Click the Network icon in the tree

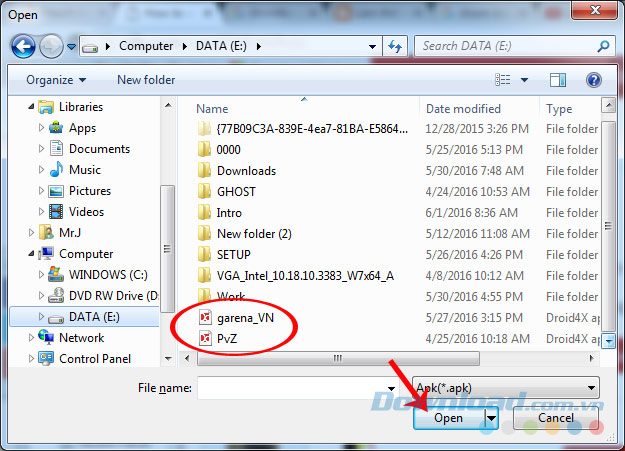coord(46,337)
